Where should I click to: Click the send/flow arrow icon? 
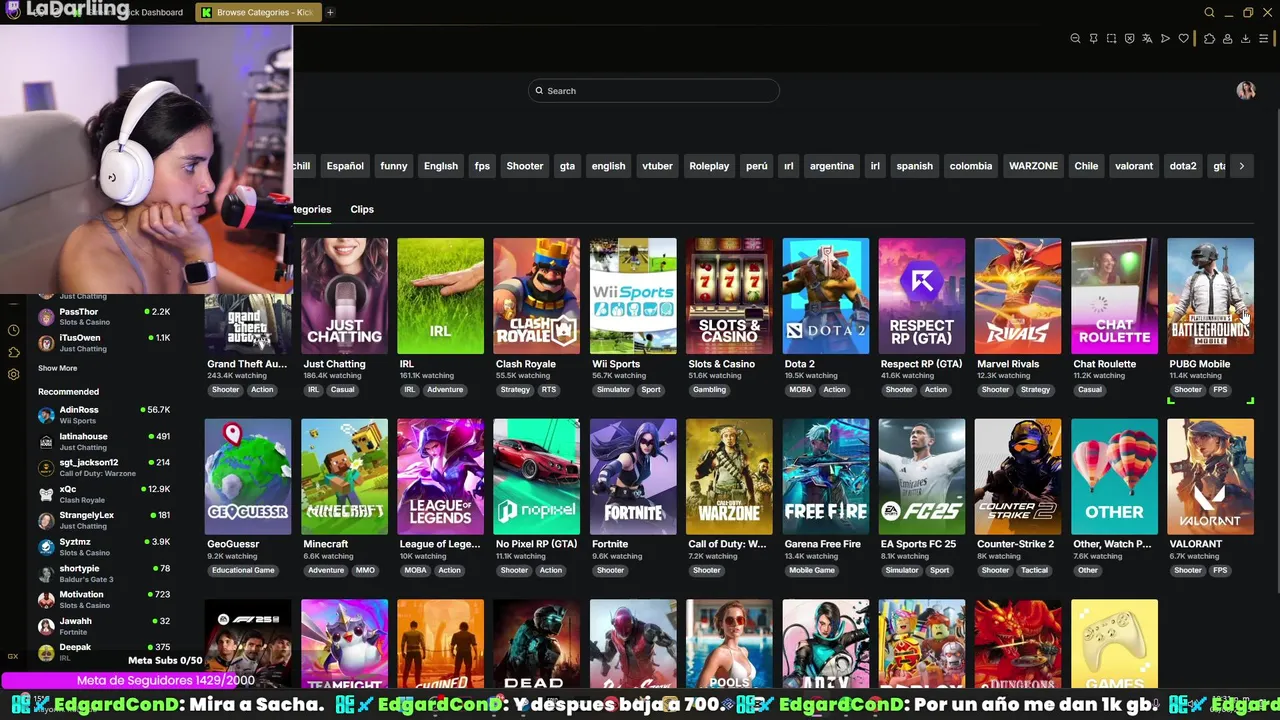1165,39
